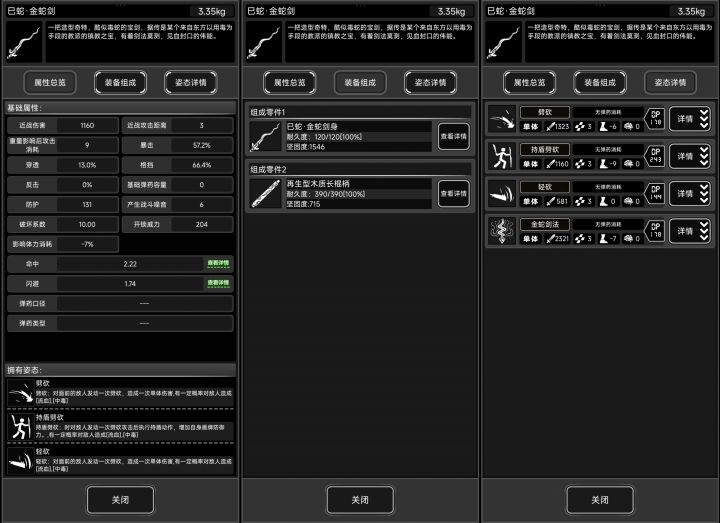This screenshot has height=523, width=720.
Task: Click boot stamina icon showing -6
Action: [x=603, y=126]
